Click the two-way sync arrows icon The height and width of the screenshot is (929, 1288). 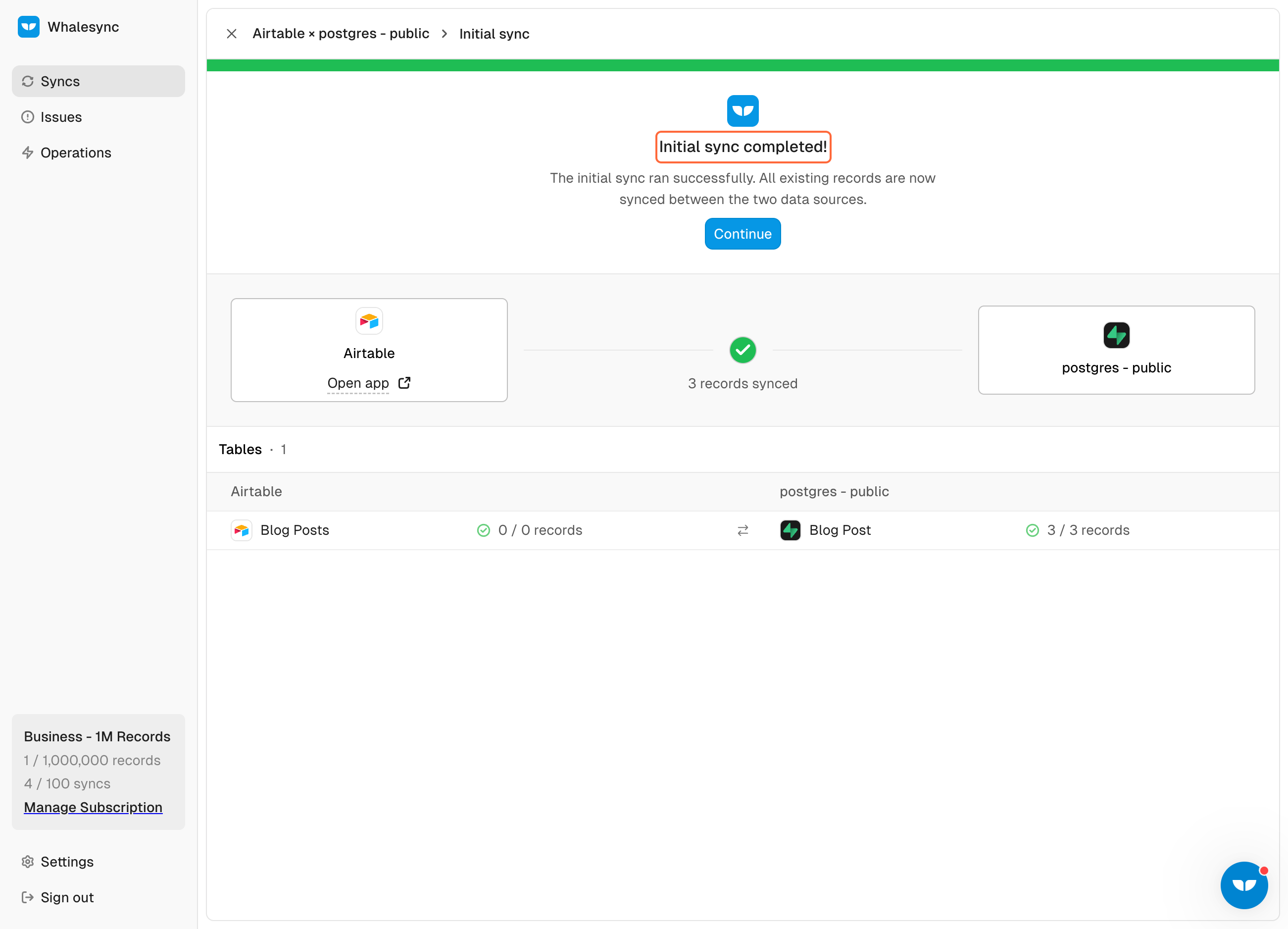[x=743, y=530]
